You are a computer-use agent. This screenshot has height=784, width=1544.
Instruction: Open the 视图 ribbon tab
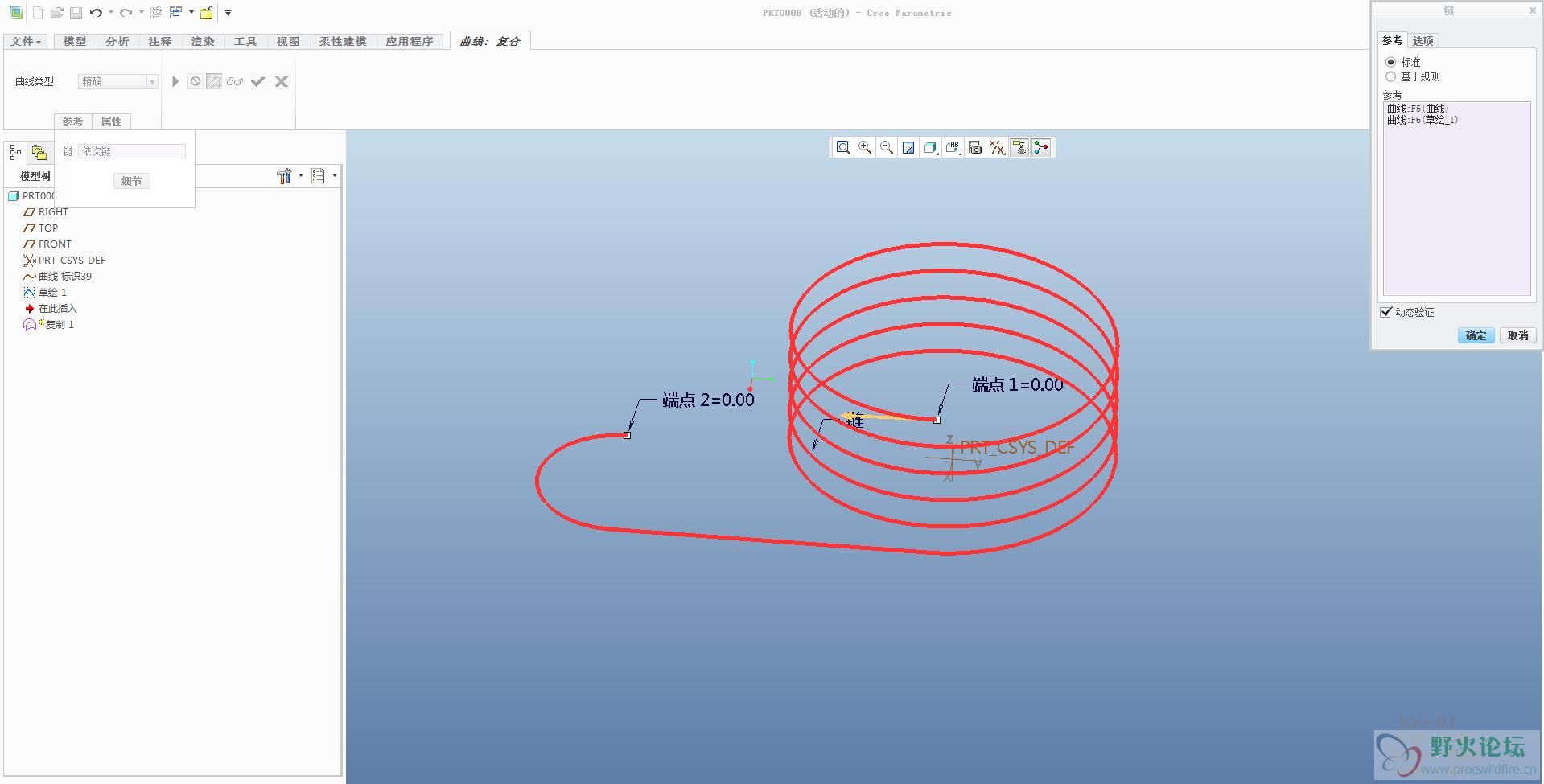pyautogui.click(x=288, y=41)
